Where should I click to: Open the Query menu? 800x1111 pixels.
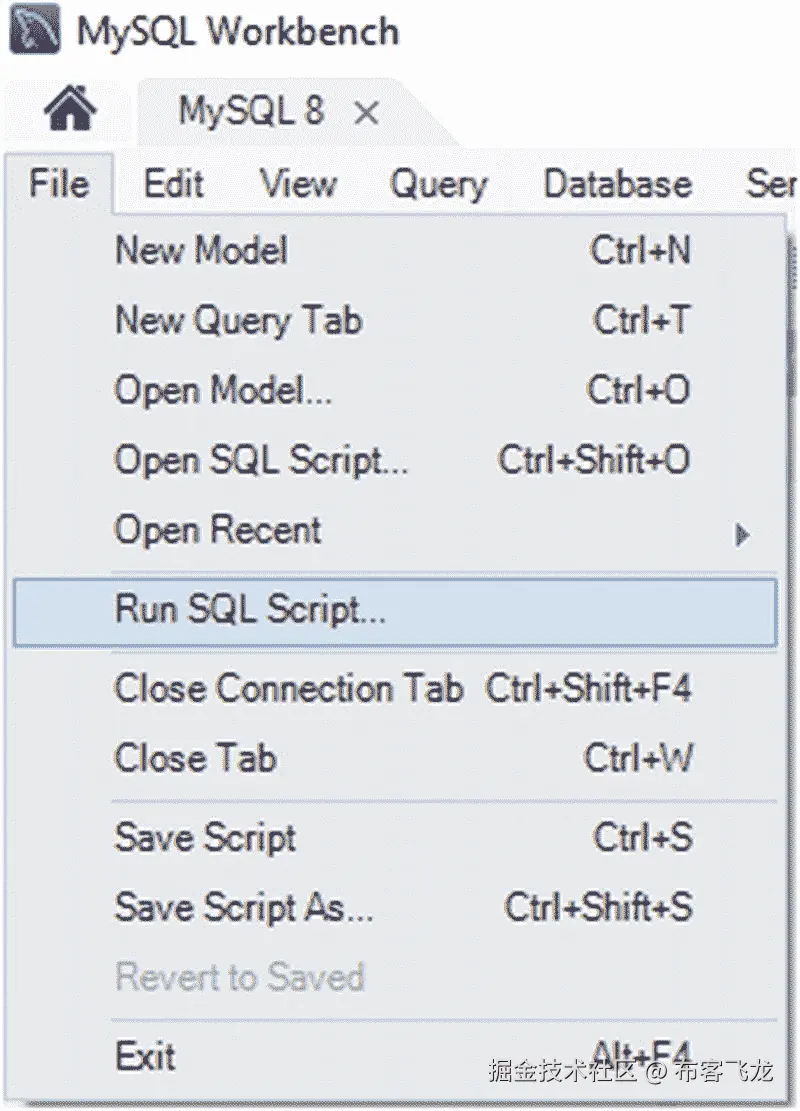pyautogui.click(x=438, y=184)
